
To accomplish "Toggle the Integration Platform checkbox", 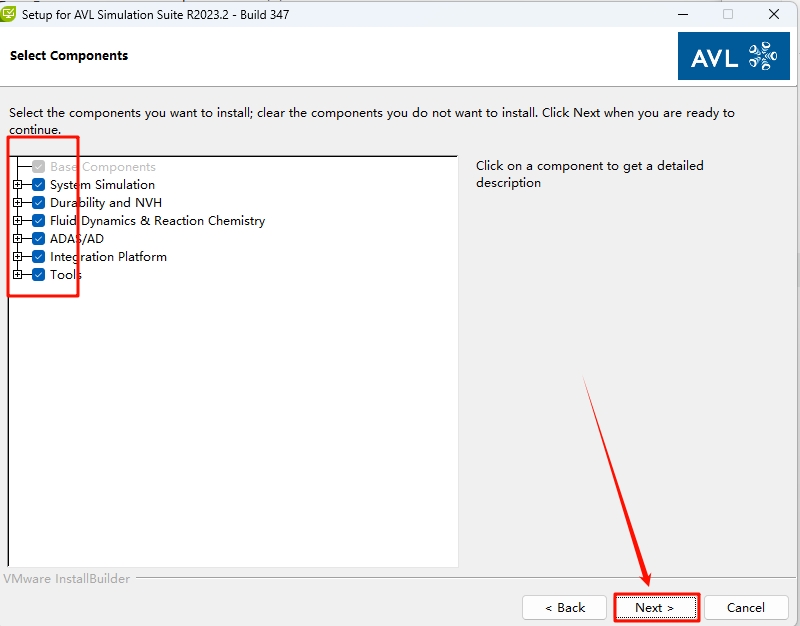I will [x=39, y=257].
